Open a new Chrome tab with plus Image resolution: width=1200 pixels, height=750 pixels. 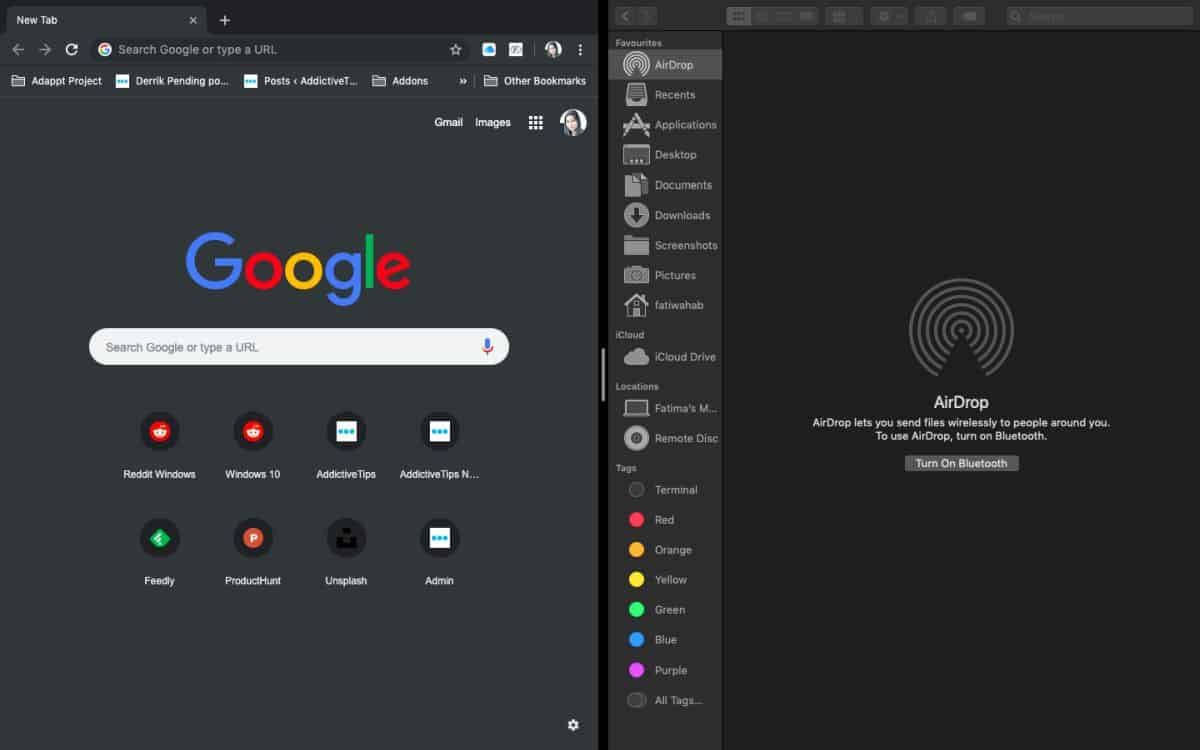[x=225, y=20]
